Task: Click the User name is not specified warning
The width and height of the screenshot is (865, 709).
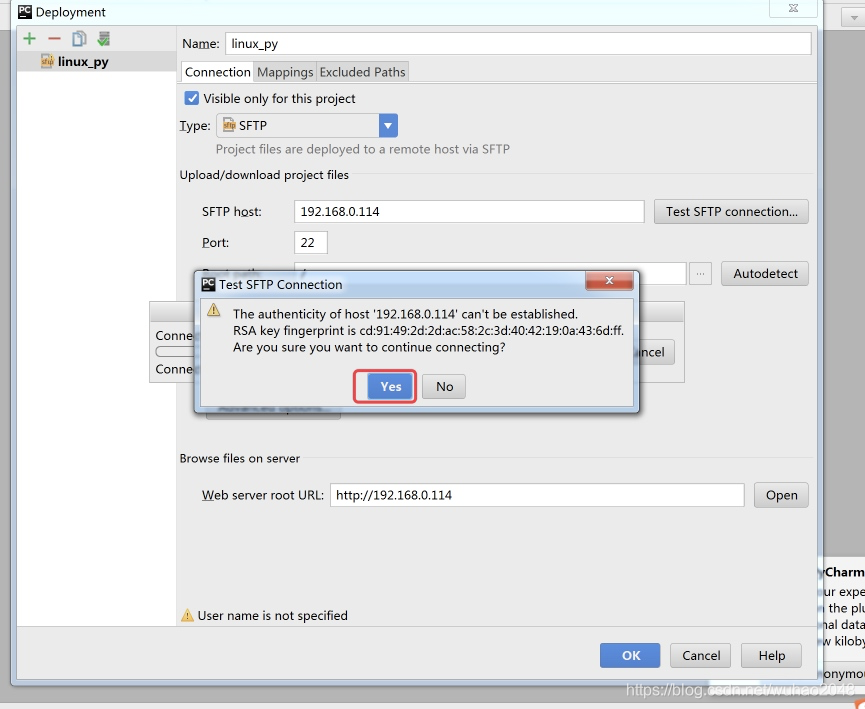Action: point(265,616)
